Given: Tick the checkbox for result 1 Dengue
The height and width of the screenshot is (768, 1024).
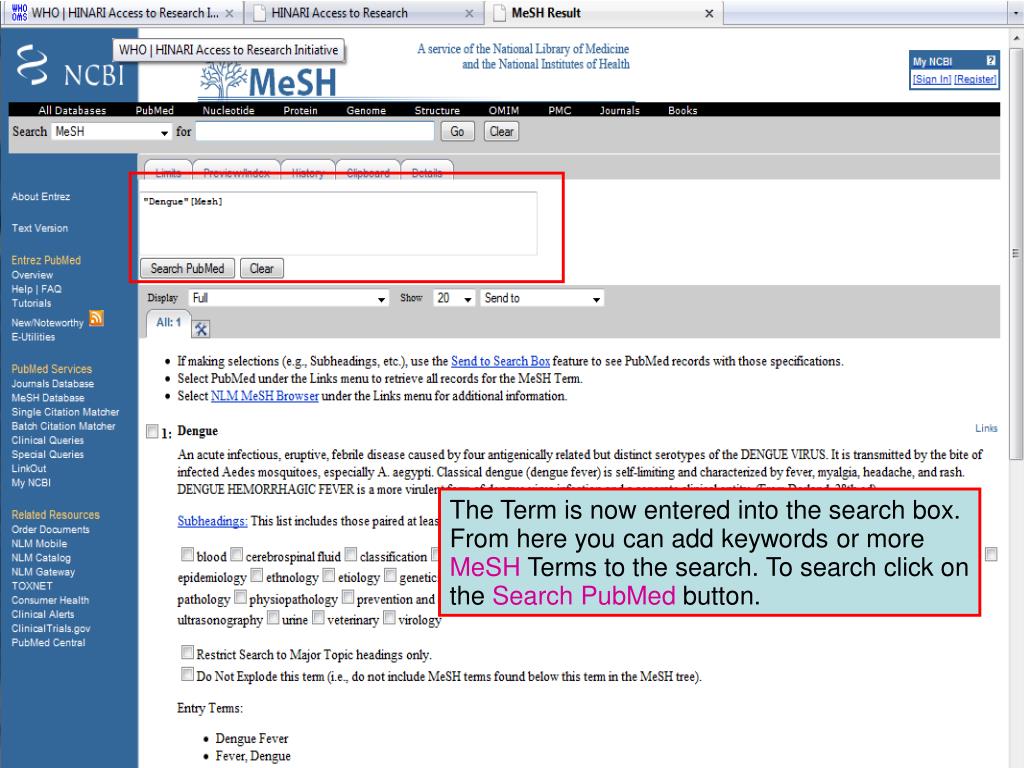Looking at the screenshot, I should pos(152,431).
